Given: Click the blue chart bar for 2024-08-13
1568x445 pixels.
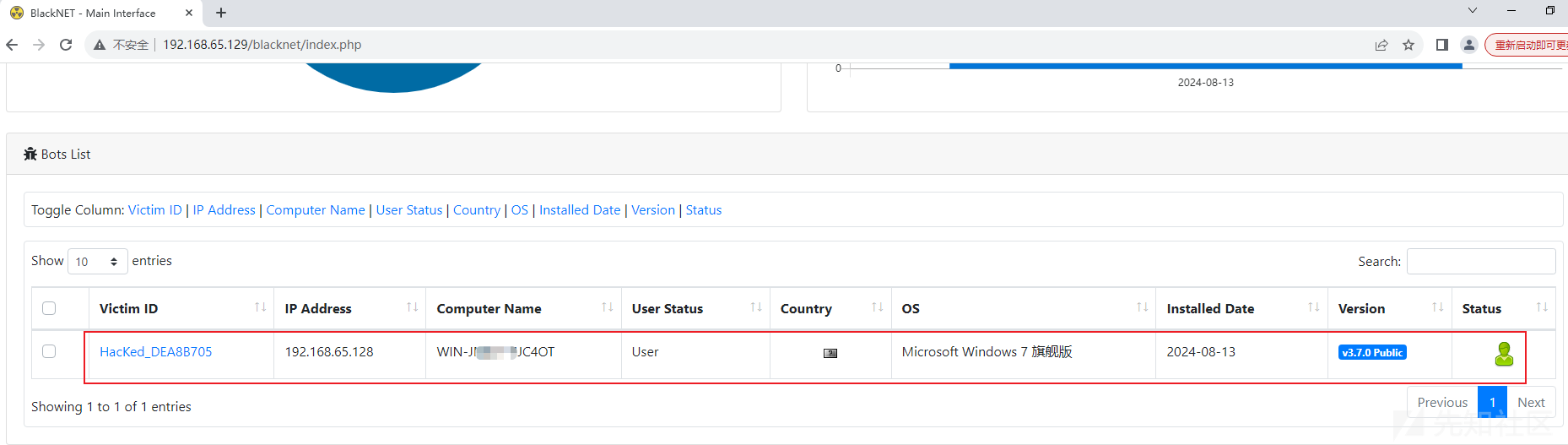Looking at the screenshot, I should tap(1205, 66).
